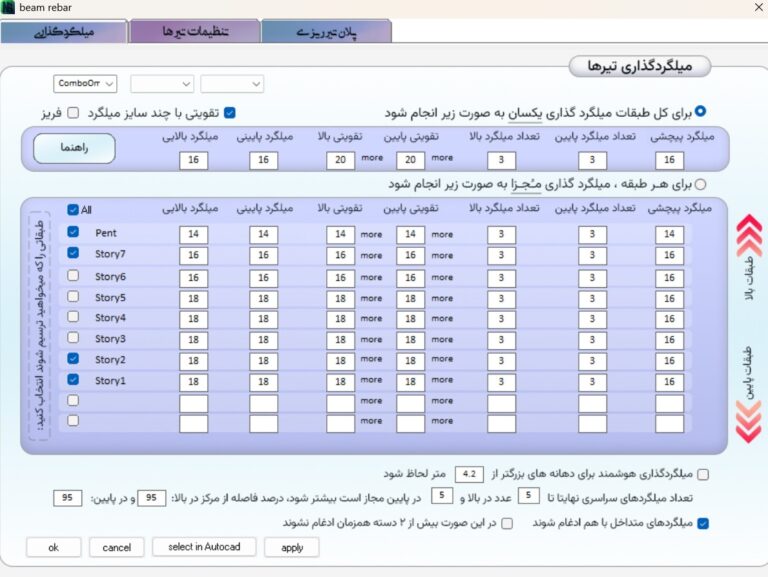Click top reinforcement more link in Pent row
Viewport: 768px width, 577px height.
371,234
